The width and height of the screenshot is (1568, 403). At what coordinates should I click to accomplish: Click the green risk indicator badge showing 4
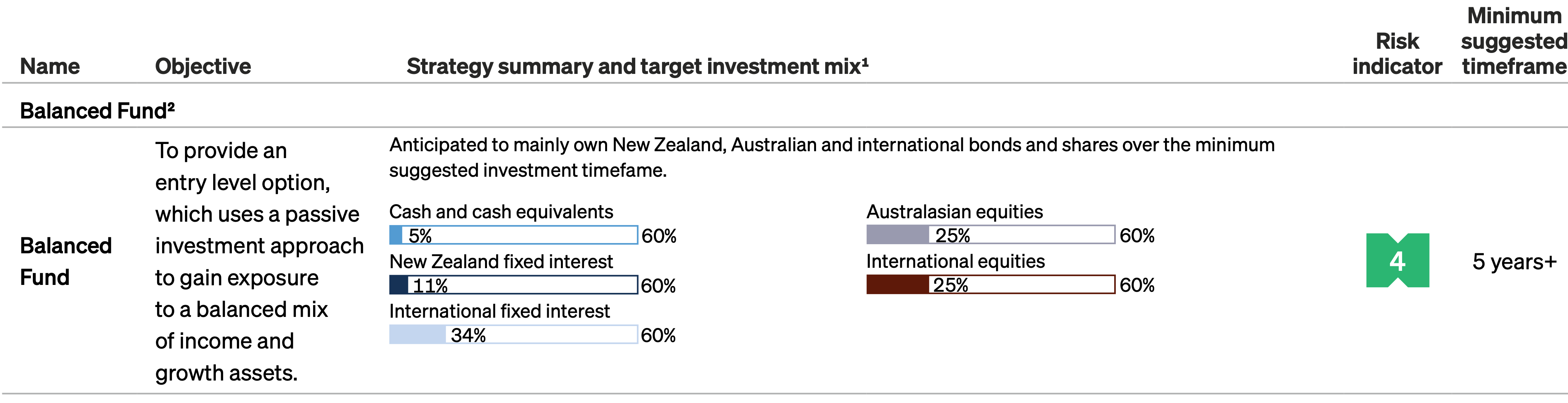coord(1397,261)
